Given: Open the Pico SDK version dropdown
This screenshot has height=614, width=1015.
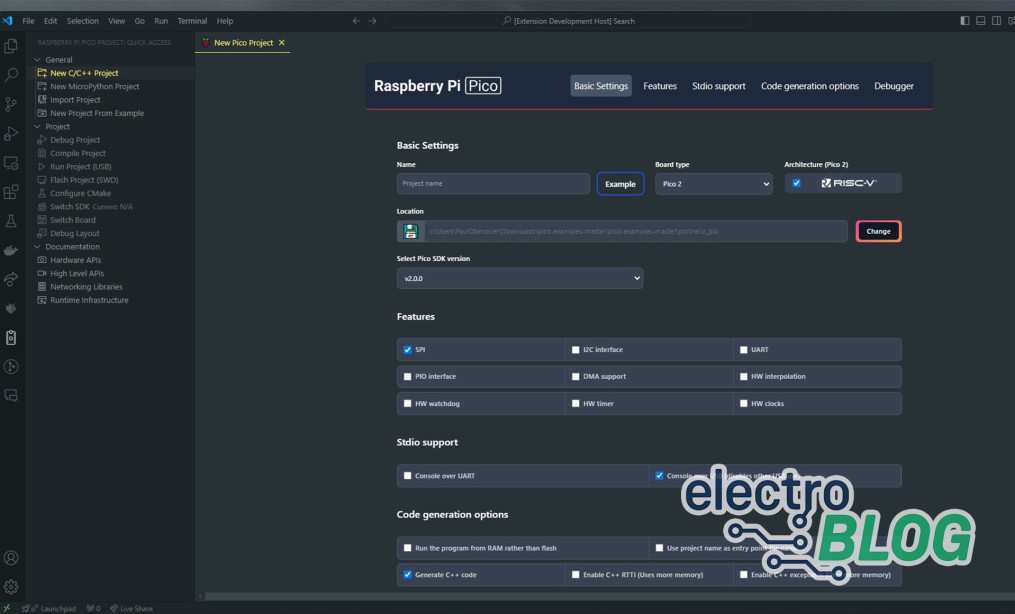Looking at the screenshot, I should tap(519, 279).
